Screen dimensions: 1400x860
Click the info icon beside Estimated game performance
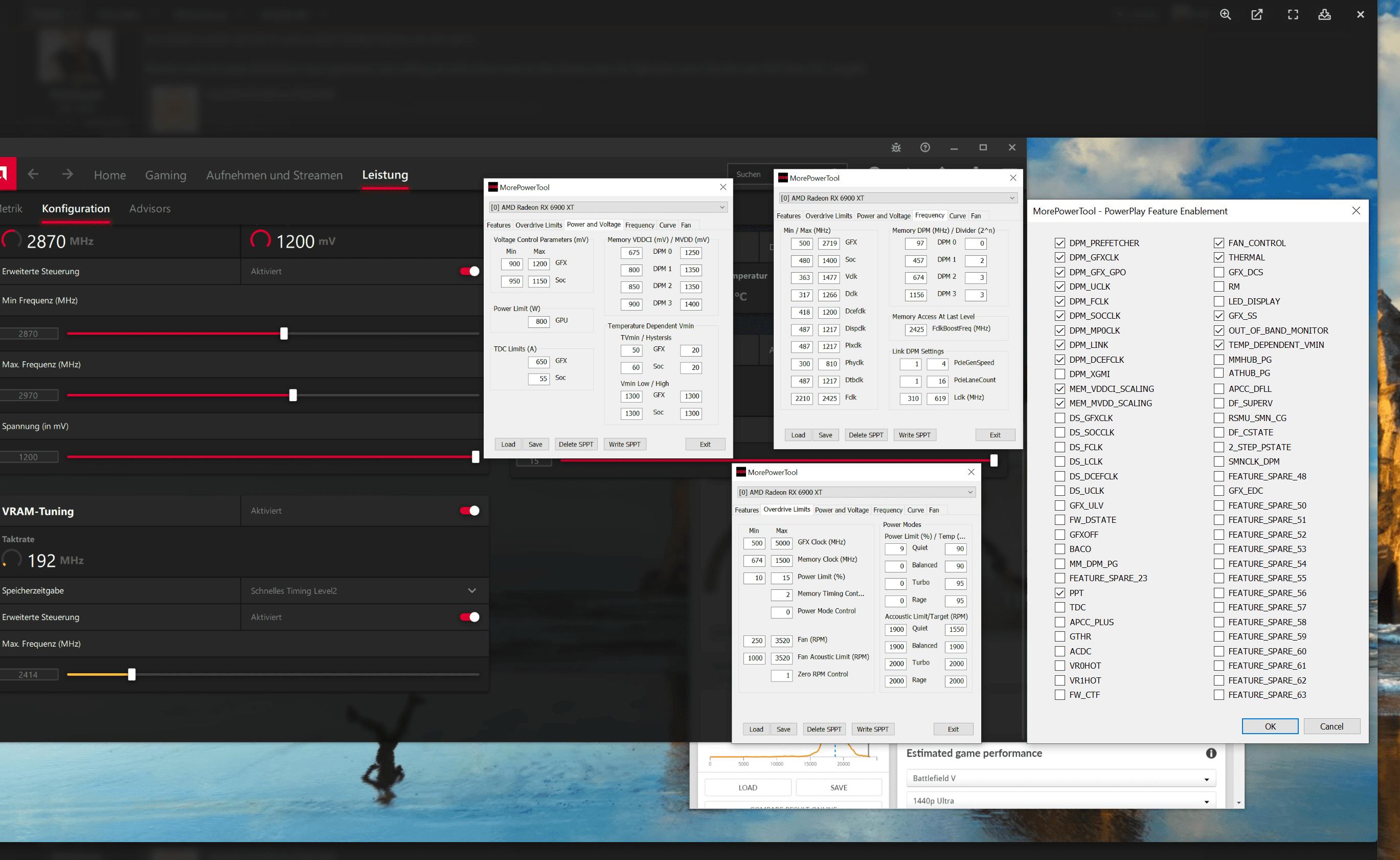[1211, 753]
